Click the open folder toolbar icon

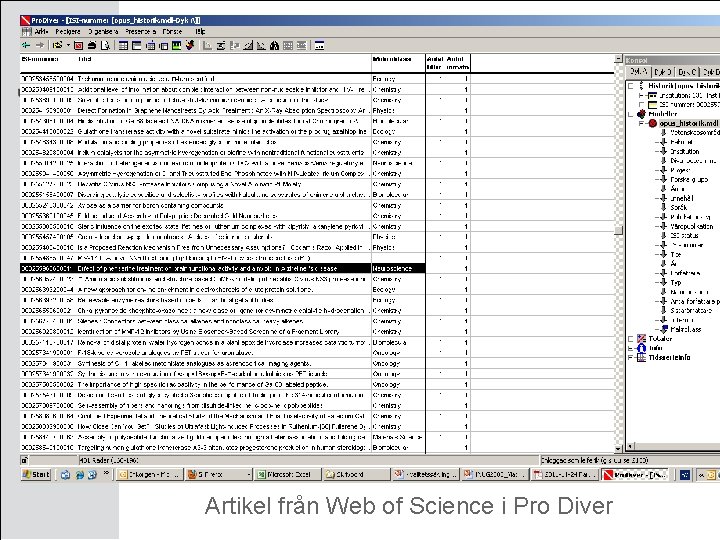(57, 45)
